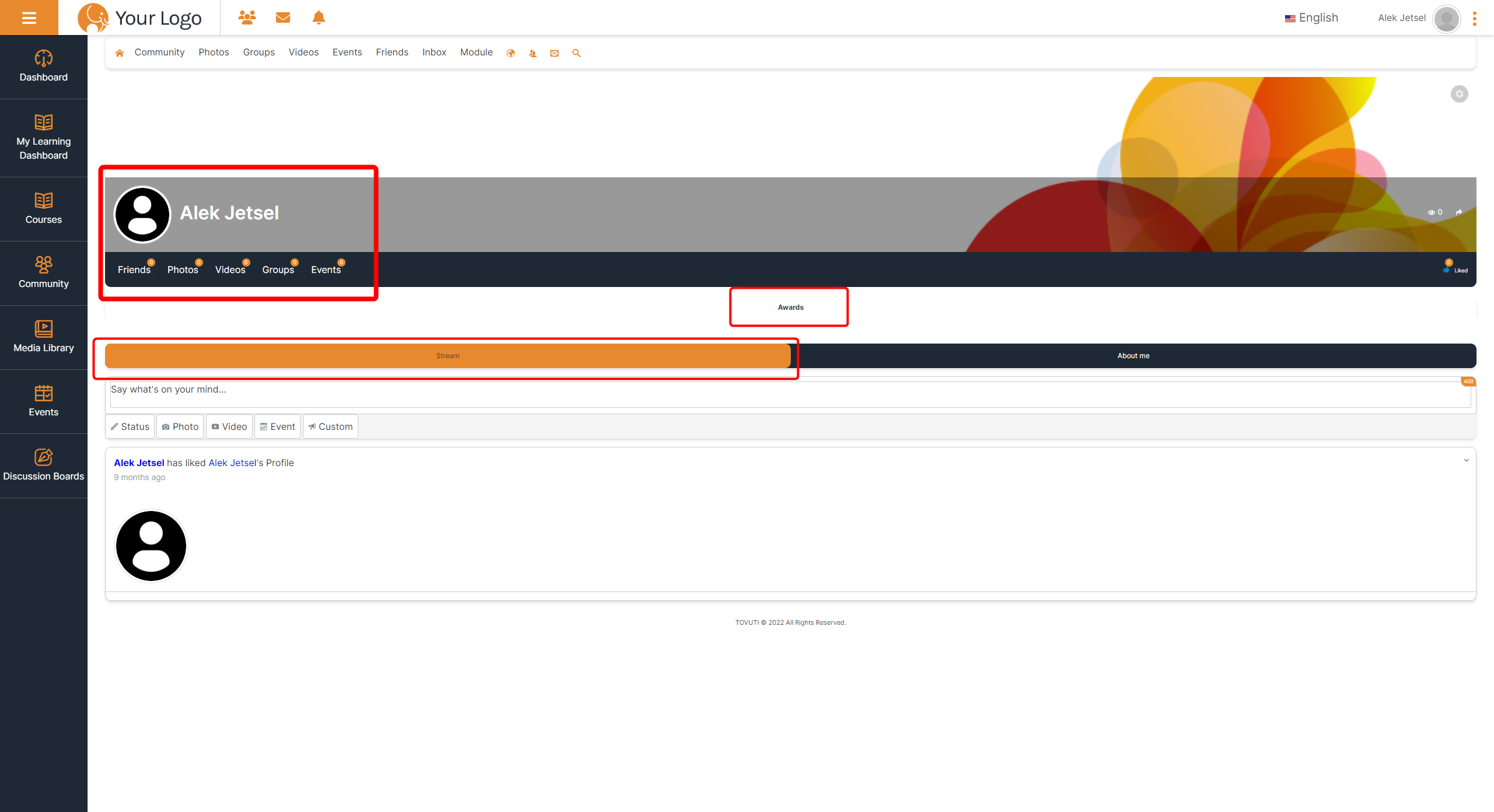Viewport: 1494px width, 812px height.
Task: Click the avatar image in the stream post
Action: pyautogui.click(x=151, y=546)
